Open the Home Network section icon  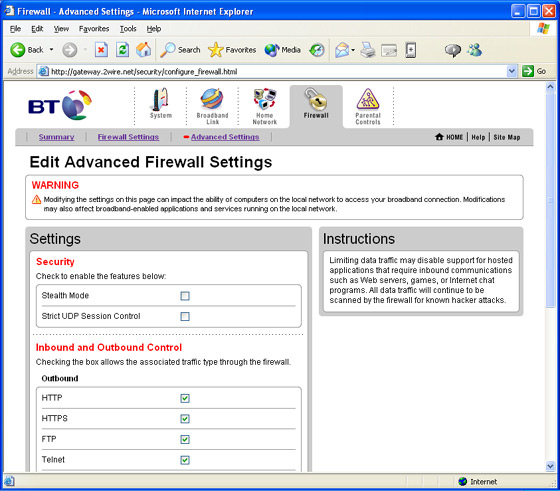point(265,106)
